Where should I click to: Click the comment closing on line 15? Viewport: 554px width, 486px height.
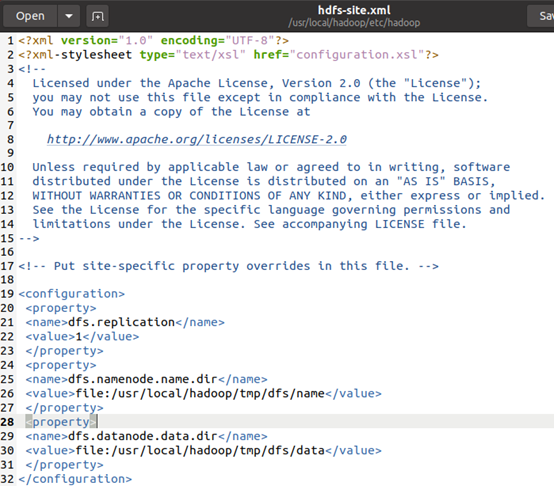pyautogui.click(x=29, y=239)
